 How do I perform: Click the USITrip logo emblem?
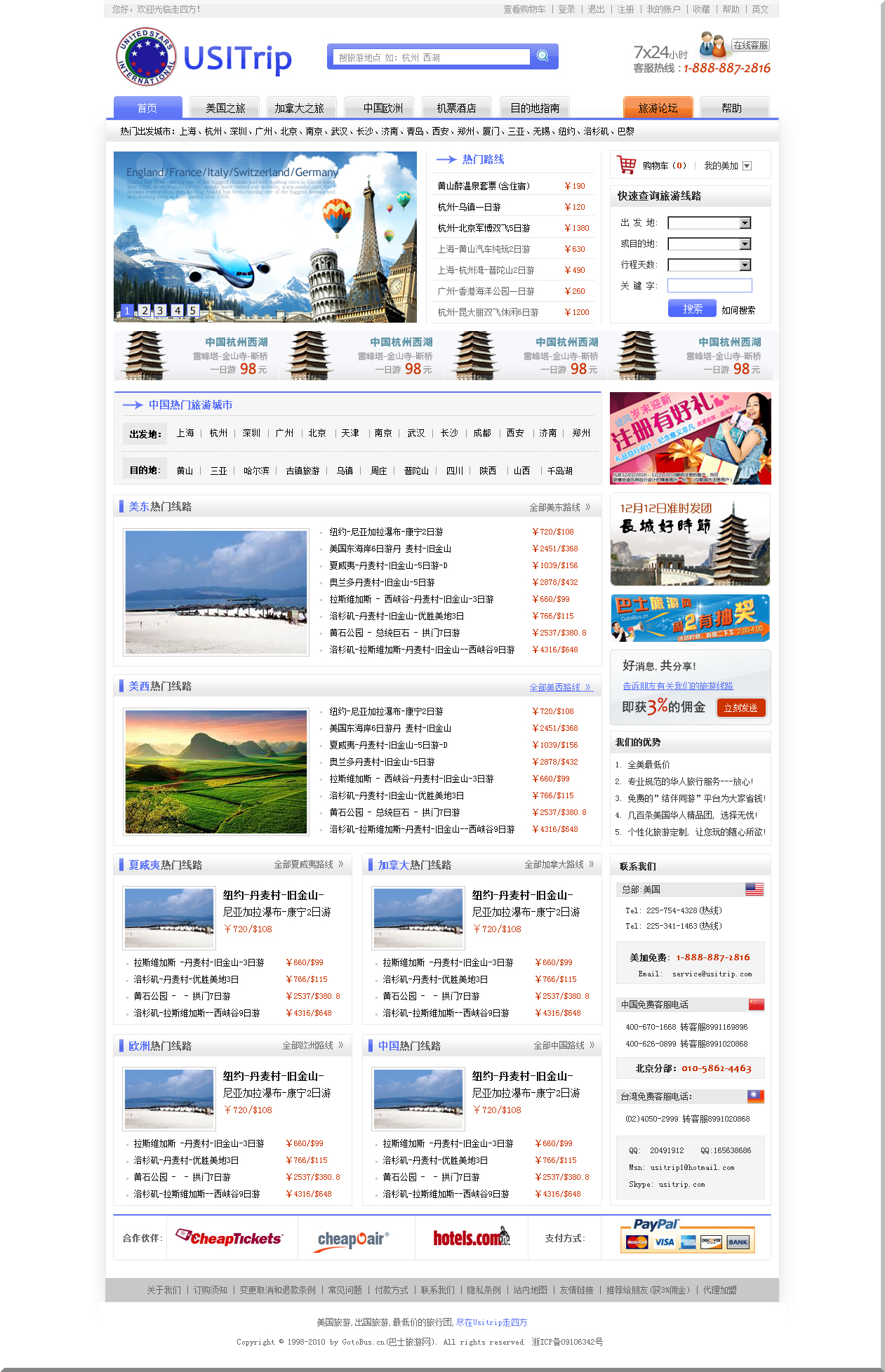click(x=146, y=57)
